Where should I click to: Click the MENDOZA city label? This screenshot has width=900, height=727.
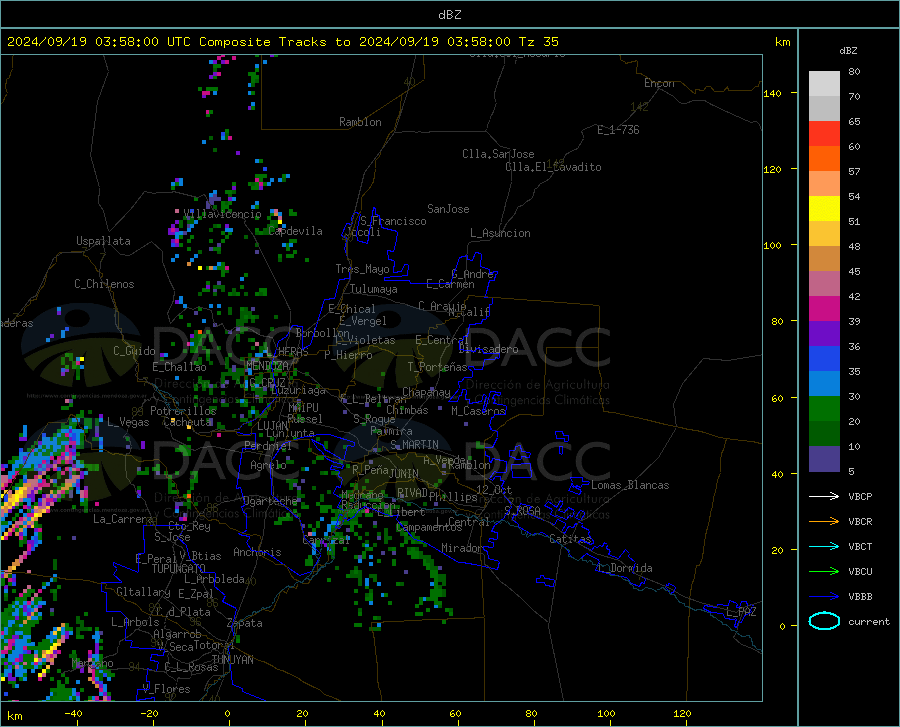267,365
